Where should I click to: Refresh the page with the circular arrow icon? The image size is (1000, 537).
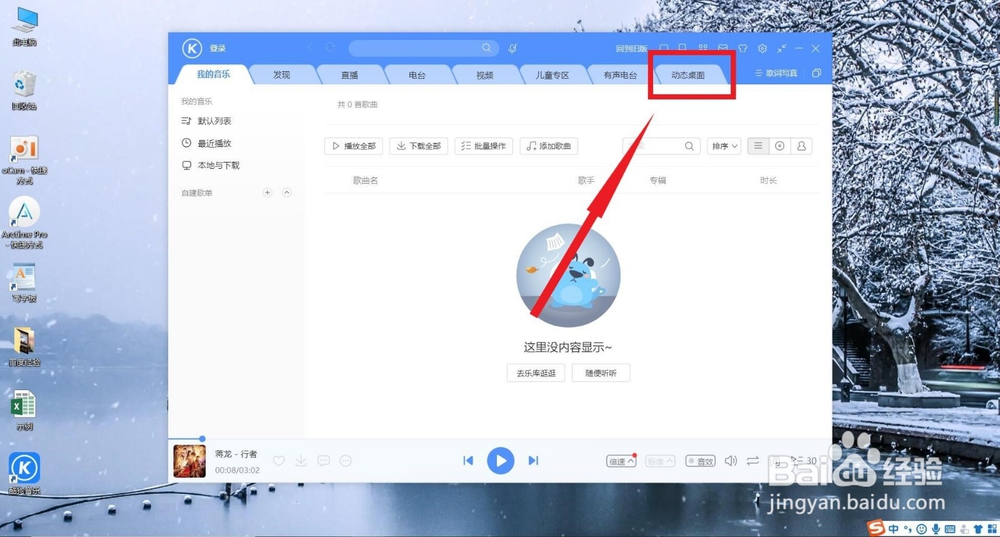coord(330,48)
